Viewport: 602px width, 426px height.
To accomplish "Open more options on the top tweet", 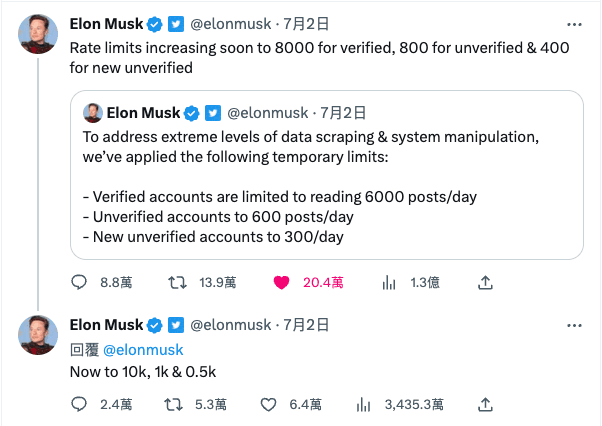I will click(574, 25).
